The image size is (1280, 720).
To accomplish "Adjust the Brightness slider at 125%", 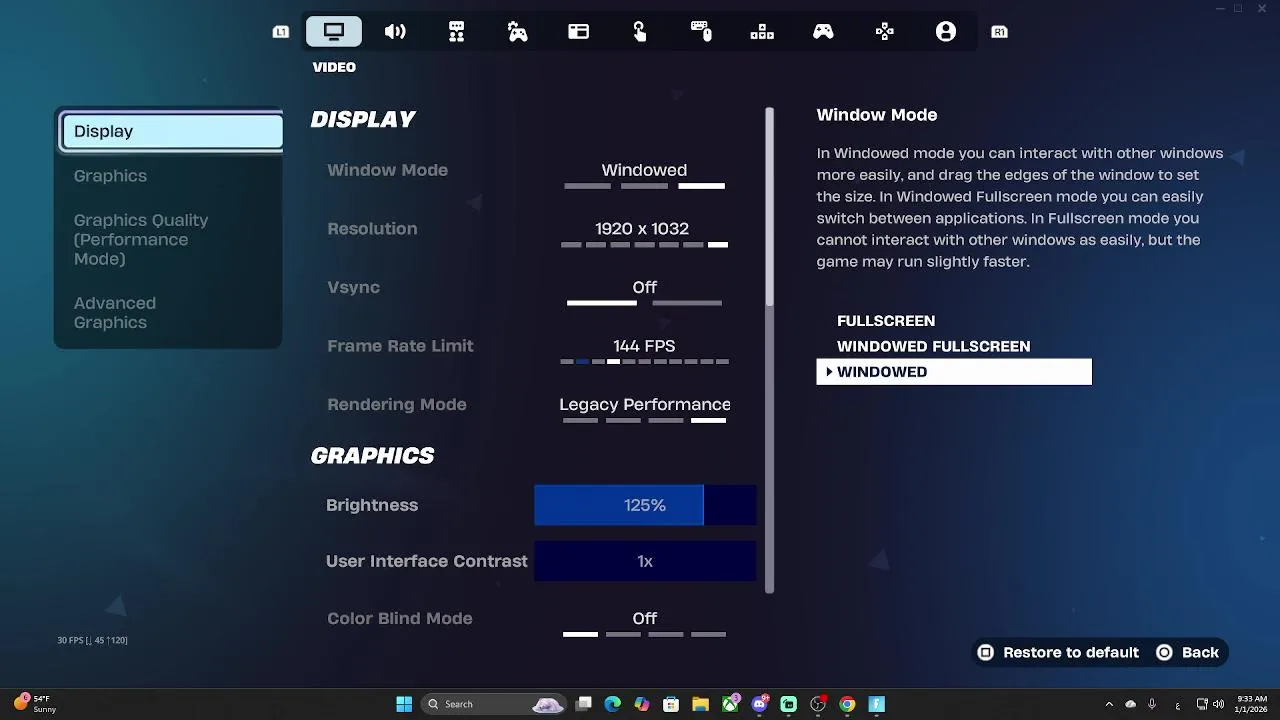I will (645, 505).
